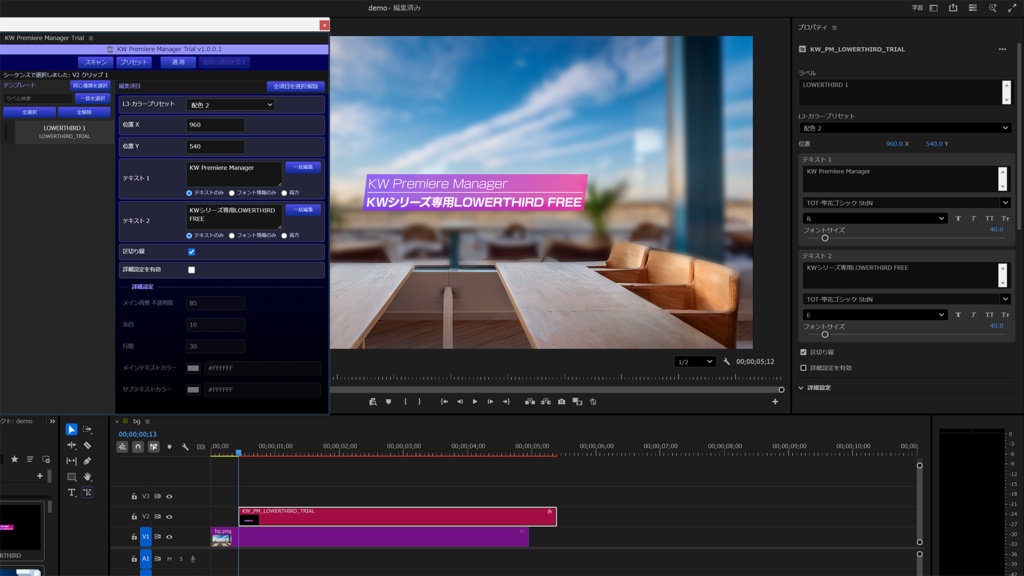Screen dimensions: 1024x576
Task: Adjust テキスト 1 フォントサイズ slider
Action: click(x=825, y=238)
